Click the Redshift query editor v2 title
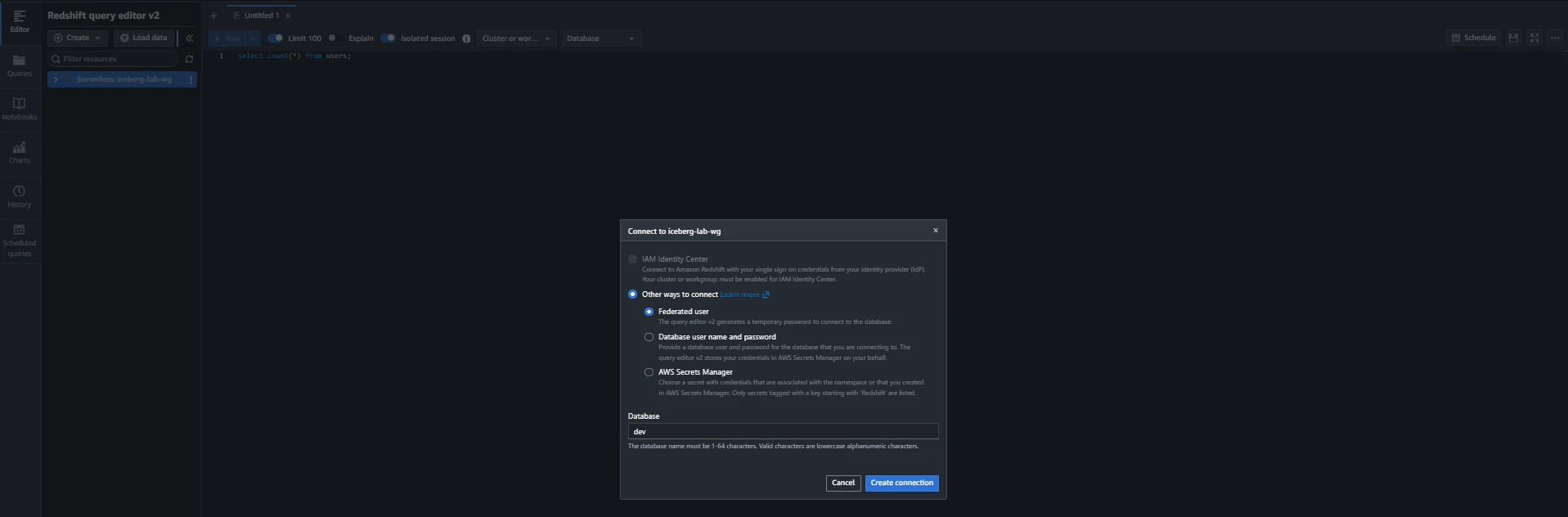Viewport: 1568px width, 517px height. [x=104, y=16]
